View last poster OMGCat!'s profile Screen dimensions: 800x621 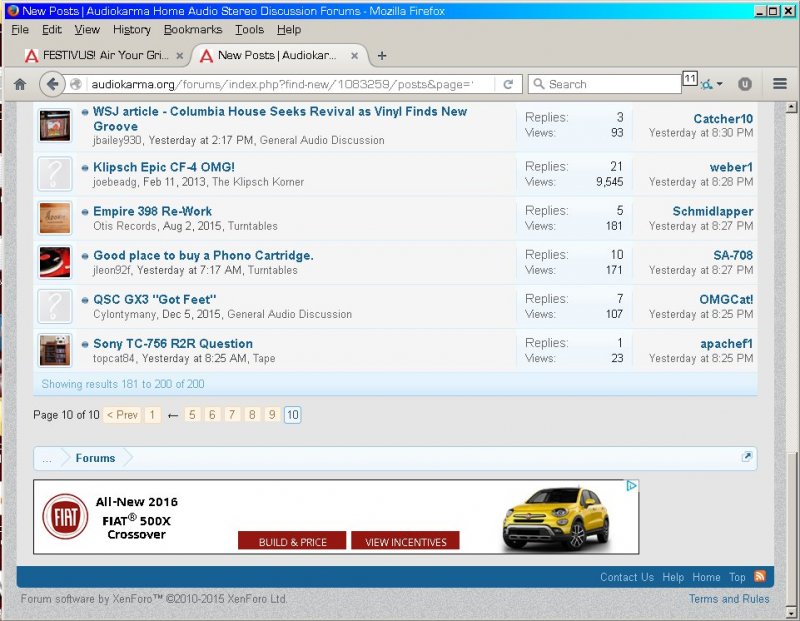[x=726, y=300]
